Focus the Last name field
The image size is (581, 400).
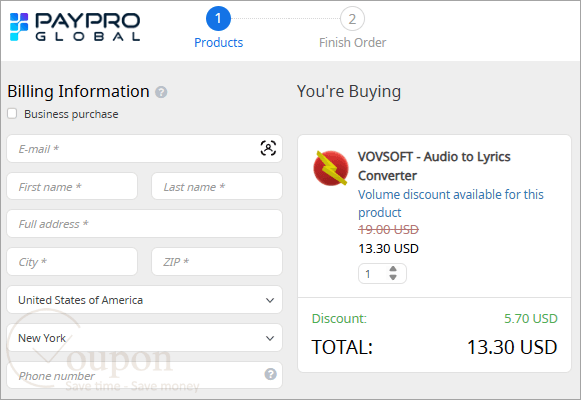[217, 186]
